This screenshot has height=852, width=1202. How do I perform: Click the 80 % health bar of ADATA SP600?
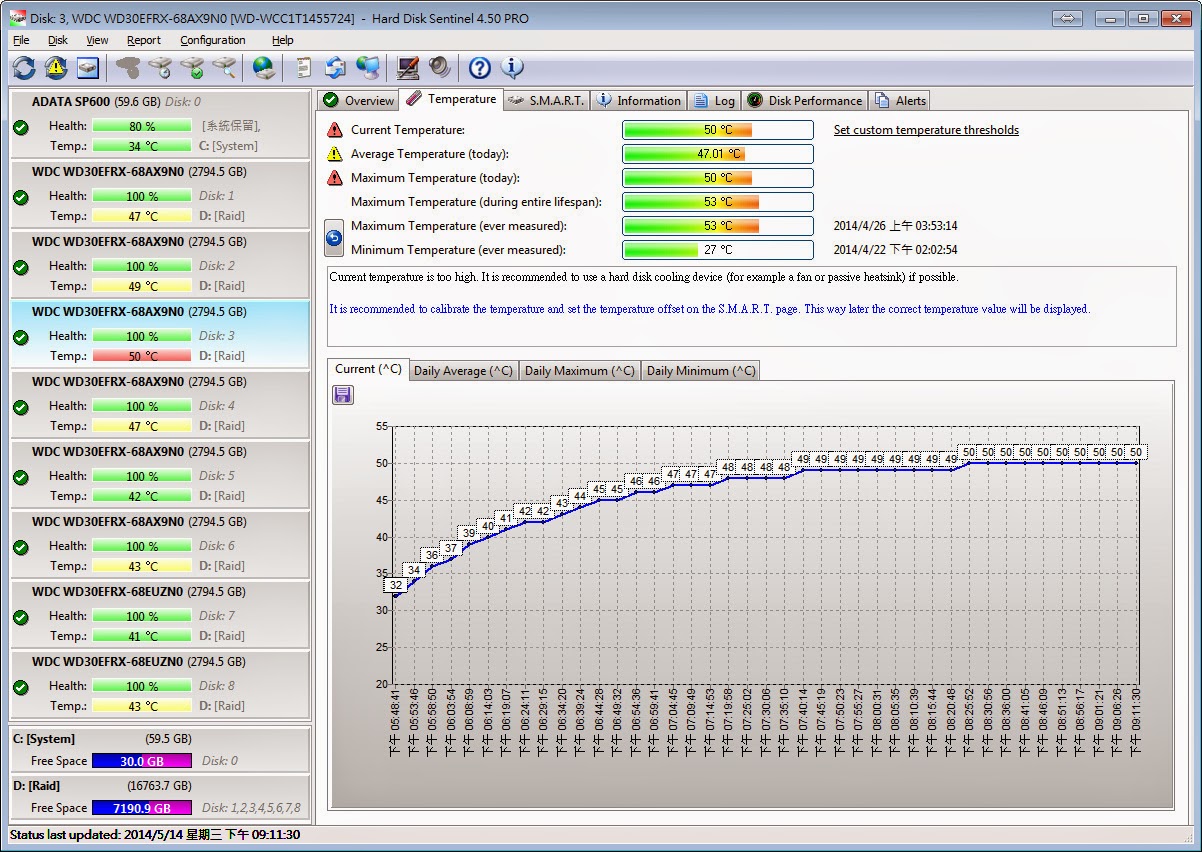142,126
